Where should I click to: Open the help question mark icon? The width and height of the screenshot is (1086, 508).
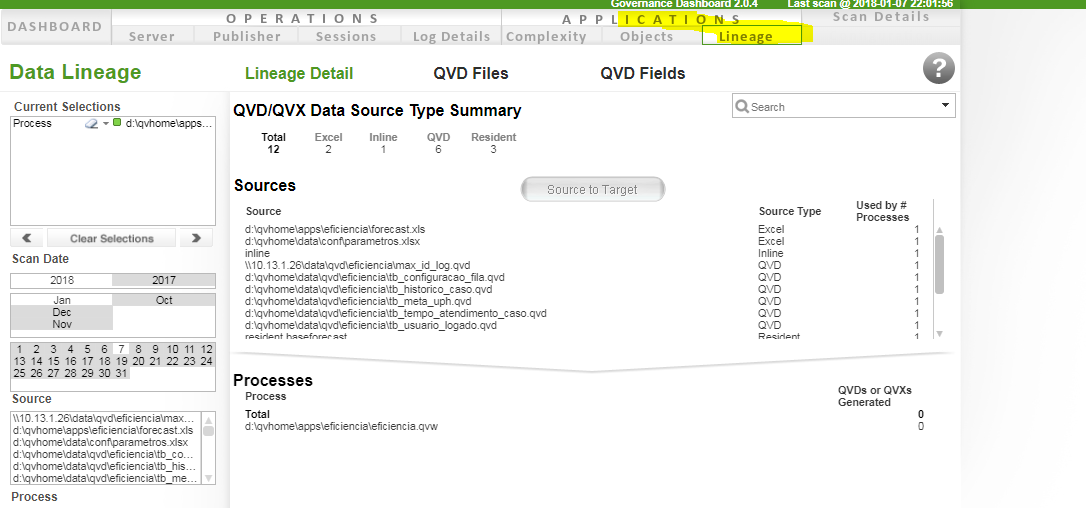tap(938, 68)
